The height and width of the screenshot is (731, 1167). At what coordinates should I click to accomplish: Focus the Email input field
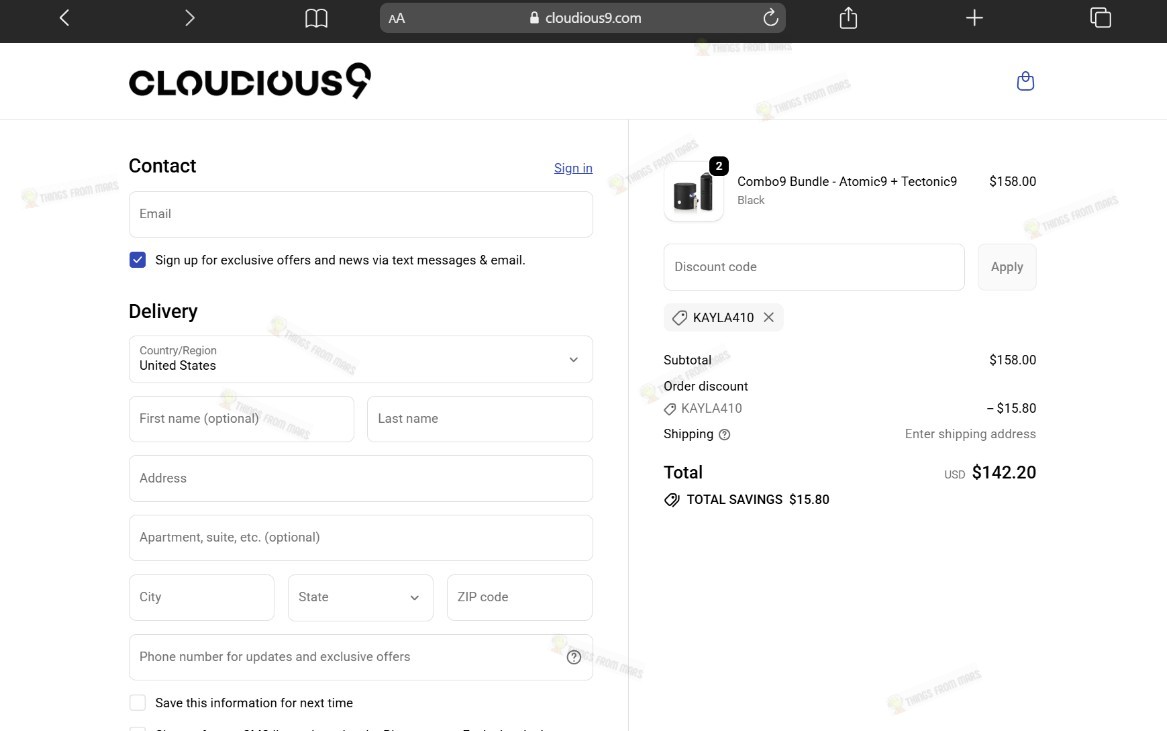click(360, 214)
